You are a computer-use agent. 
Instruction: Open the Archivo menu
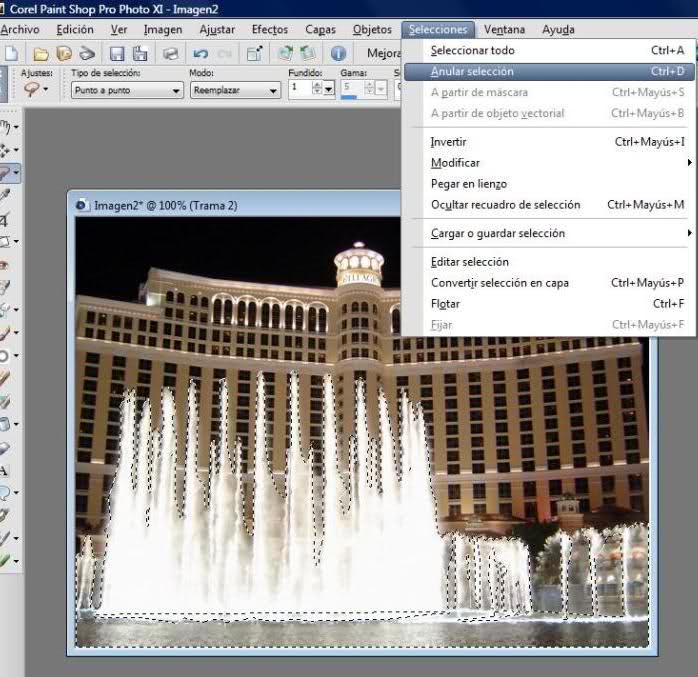click(x=20, y=29)
